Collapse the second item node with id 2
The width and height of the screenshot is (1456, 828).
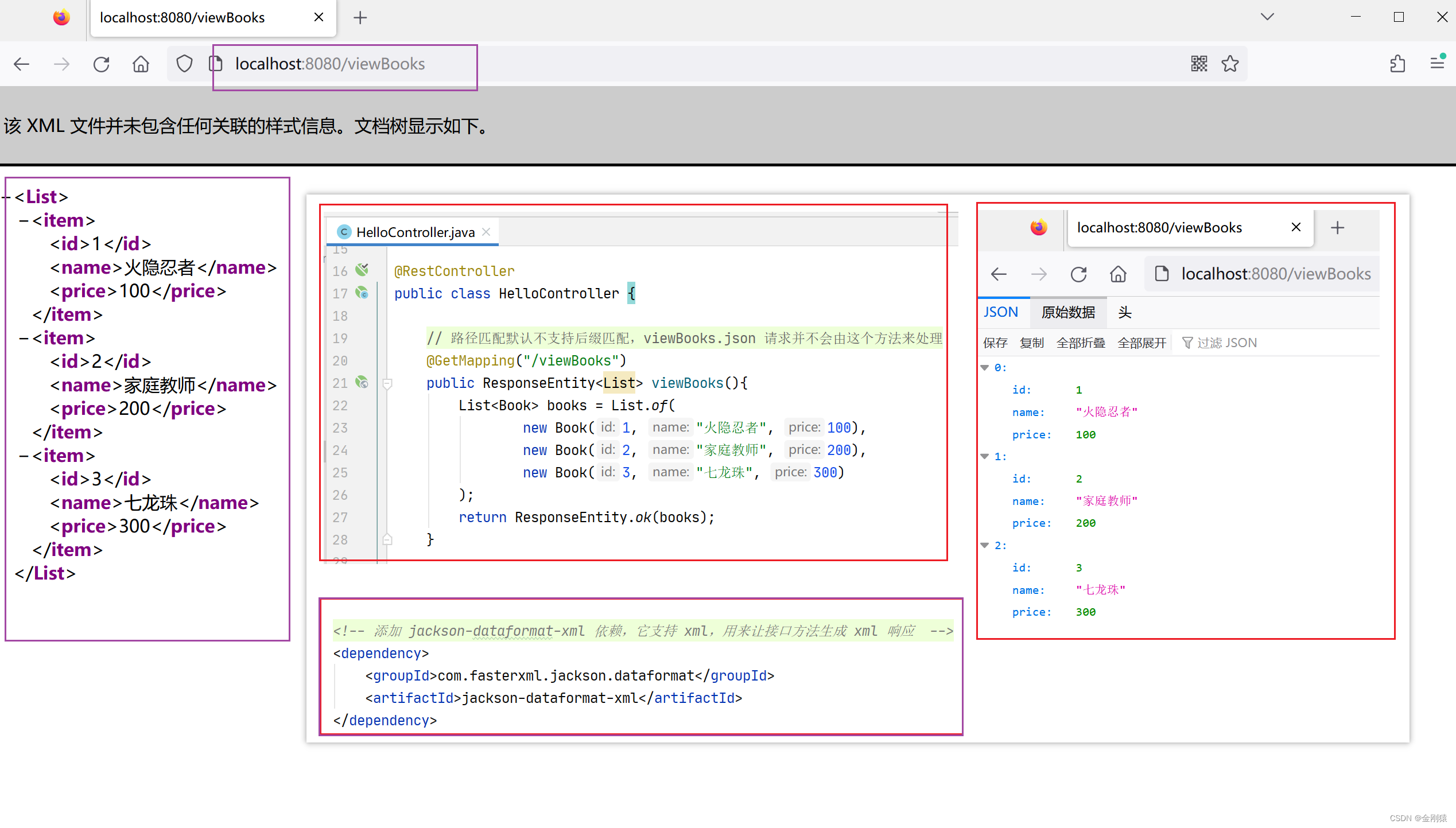pyautogui.click(x=24, y=338)
